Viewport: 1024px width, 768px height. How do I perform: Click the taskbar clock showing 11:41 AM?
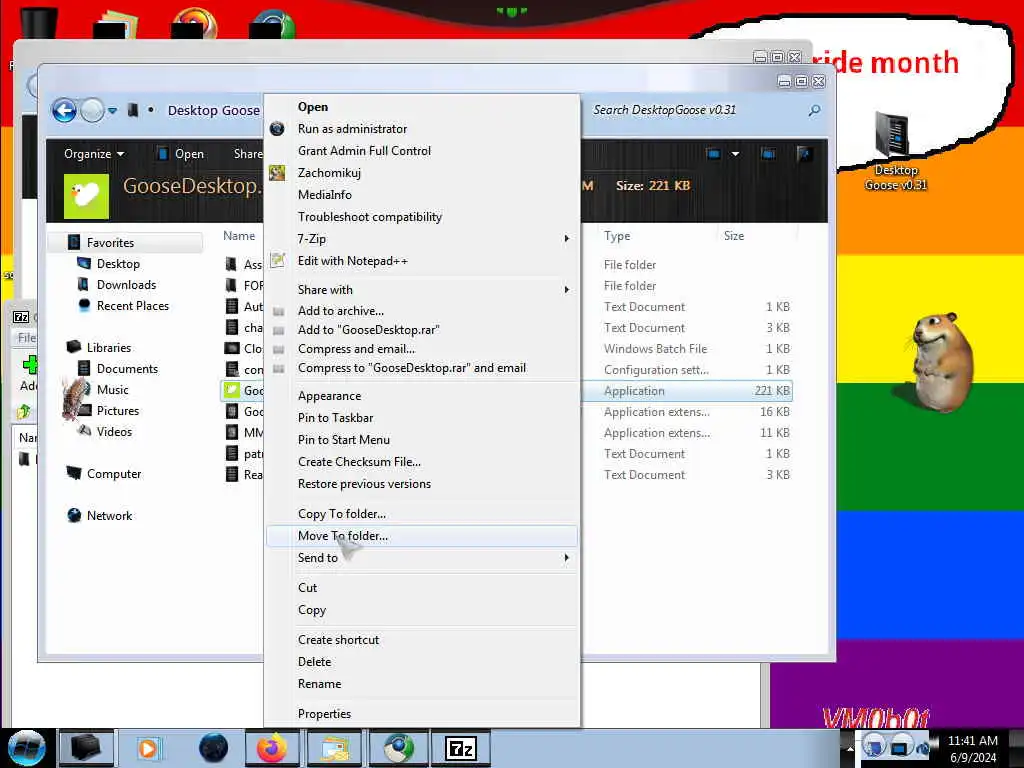[x=972, y=749]
